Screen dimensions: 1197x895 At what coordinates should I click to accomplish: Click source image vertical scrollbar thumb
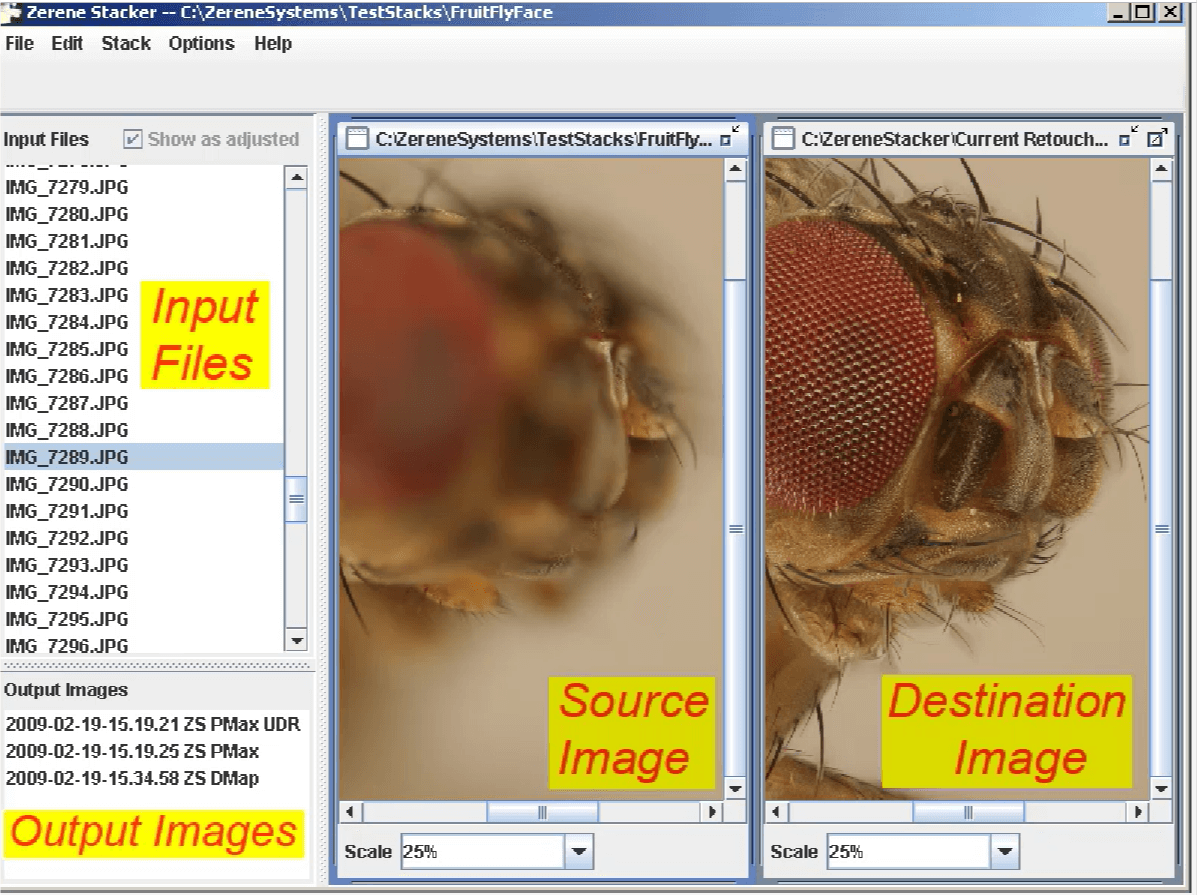click(735, 529)
